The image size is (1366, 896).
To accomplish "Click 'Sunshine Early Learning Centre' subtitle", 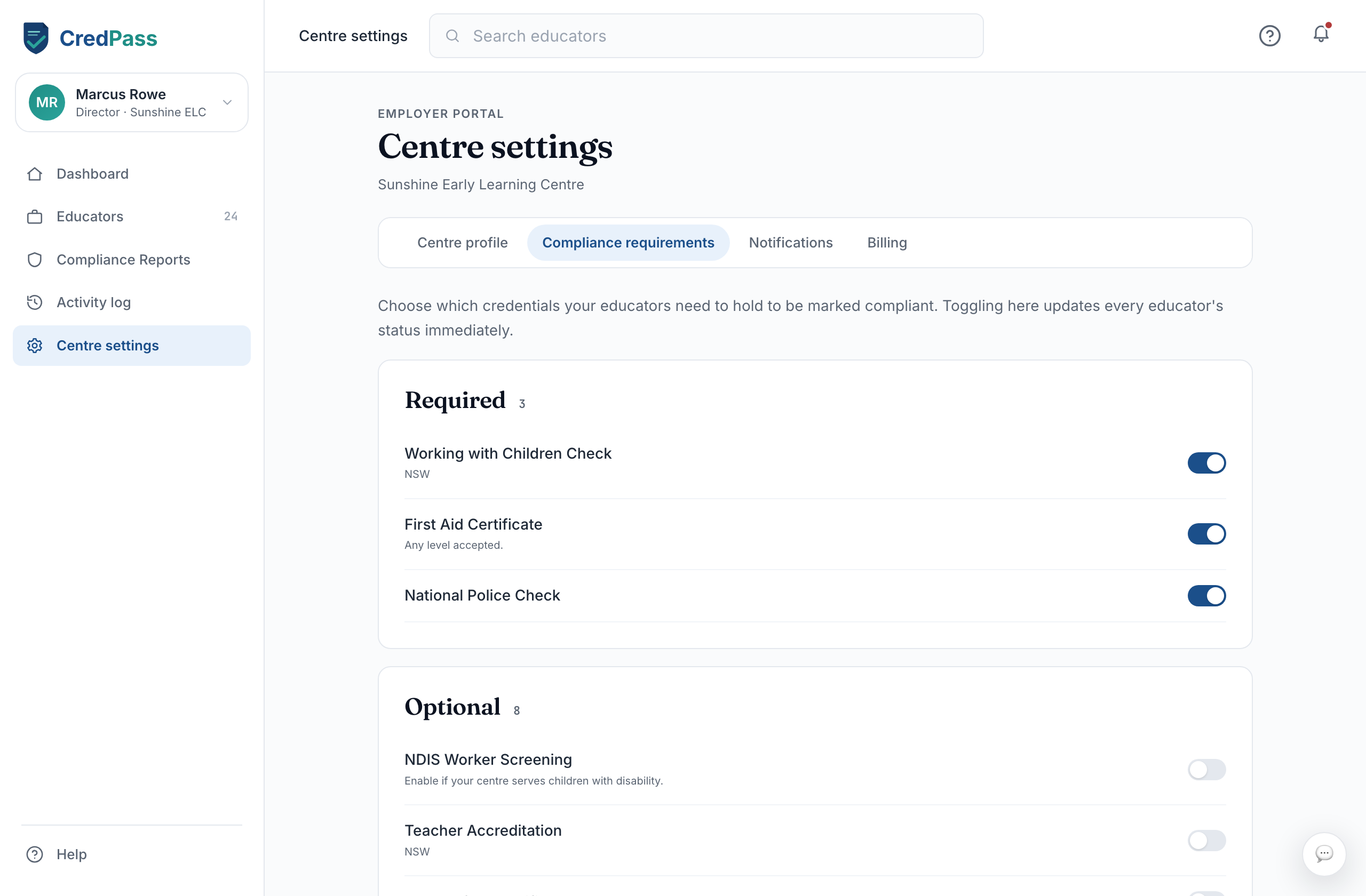I will click(480, 185).
